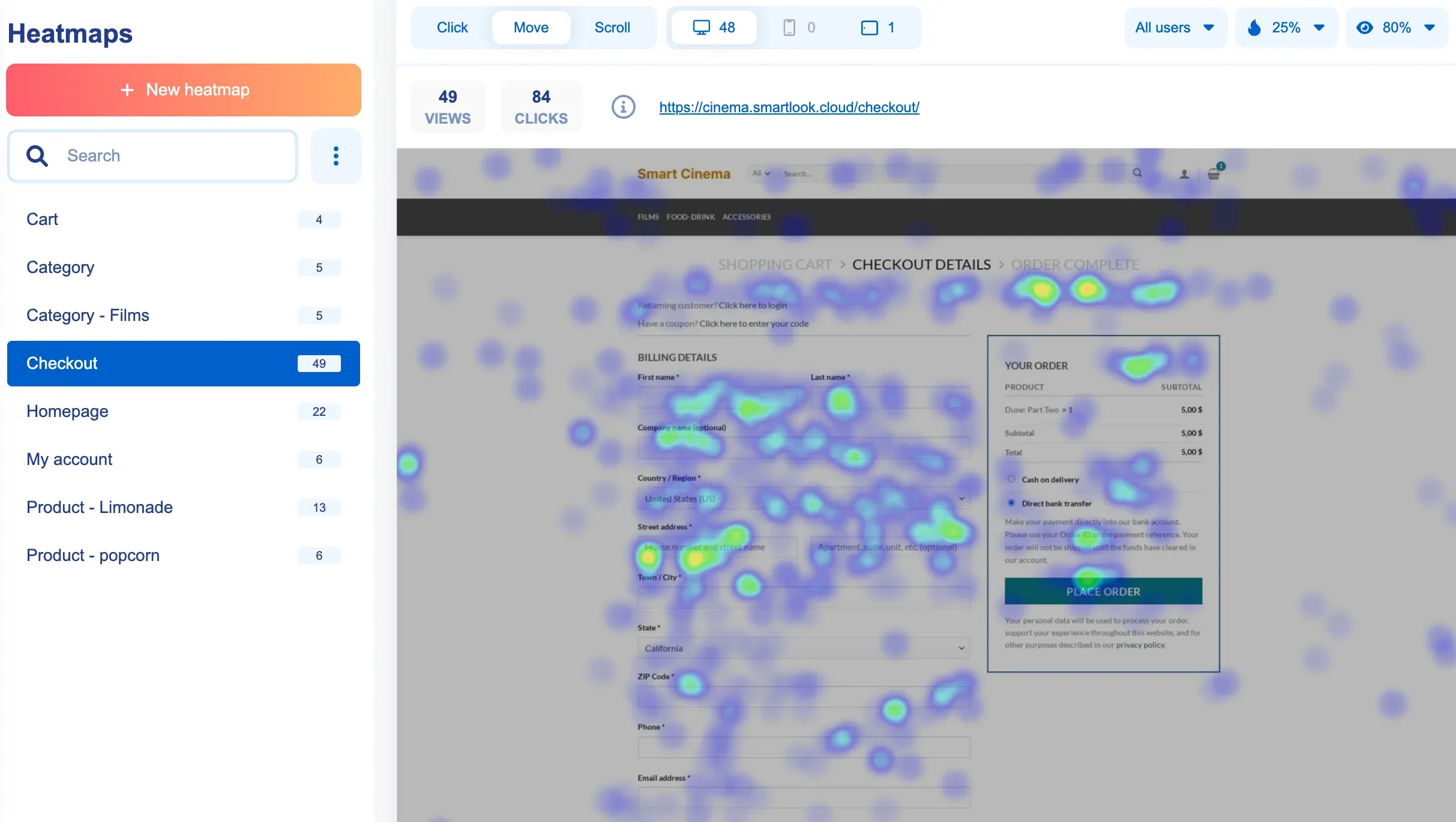Create a New heatmap
1456x822 pixels.
[x=184, y=89]
